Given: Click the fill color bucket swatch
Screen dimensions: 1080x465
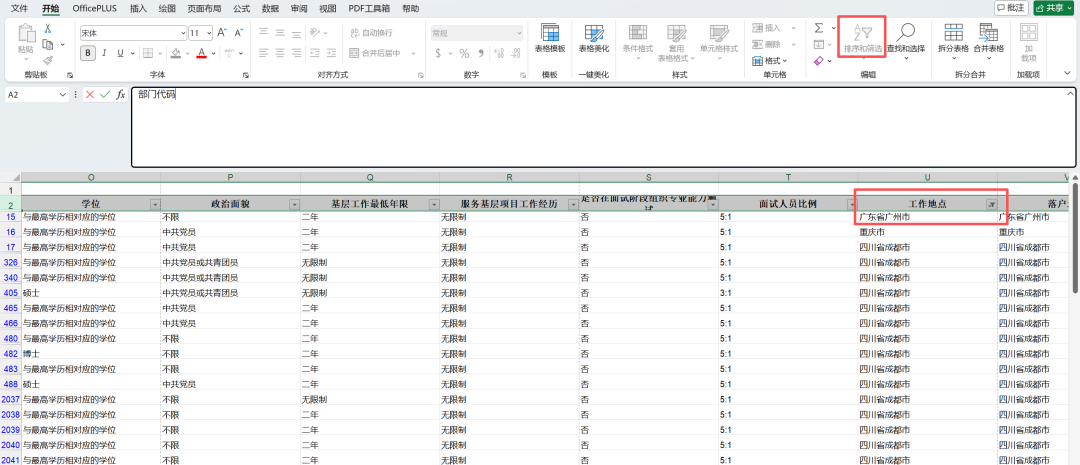Looking at the screenshot, I should pos(176,53).
